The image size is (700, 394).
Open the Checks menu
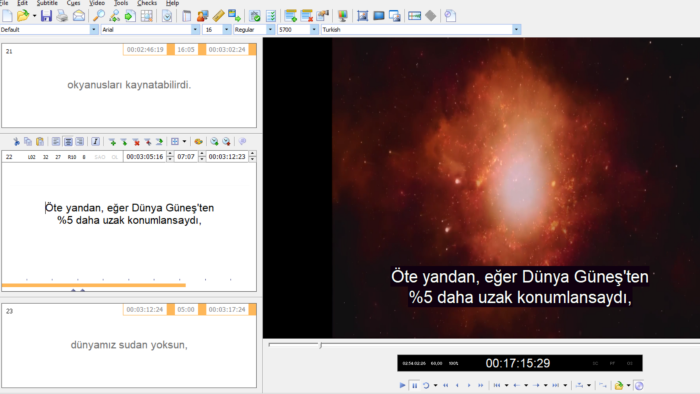coord(147,3)
